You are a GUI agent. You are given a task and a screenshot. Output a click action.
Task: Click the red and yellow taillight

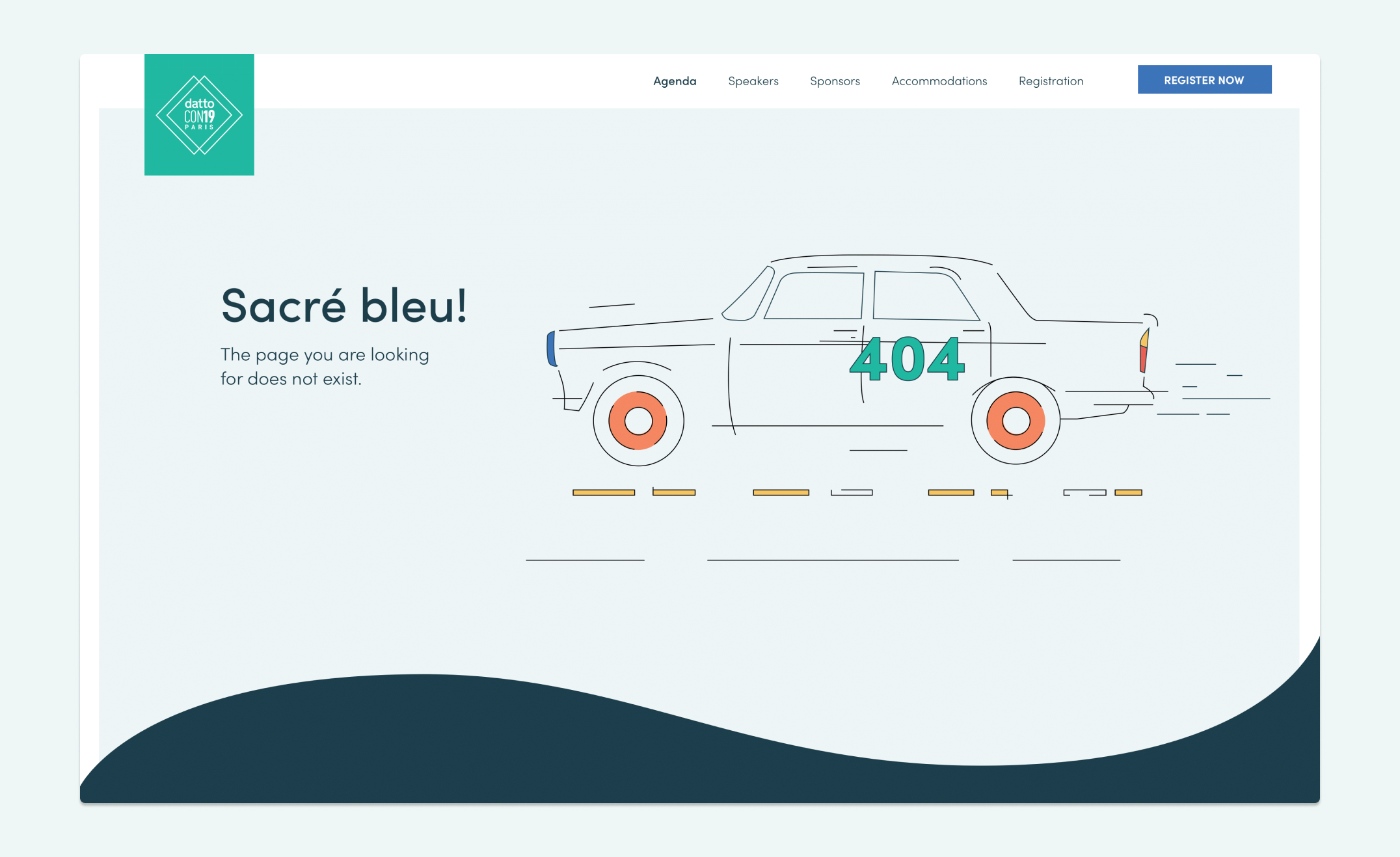(x=1144, y=352)
